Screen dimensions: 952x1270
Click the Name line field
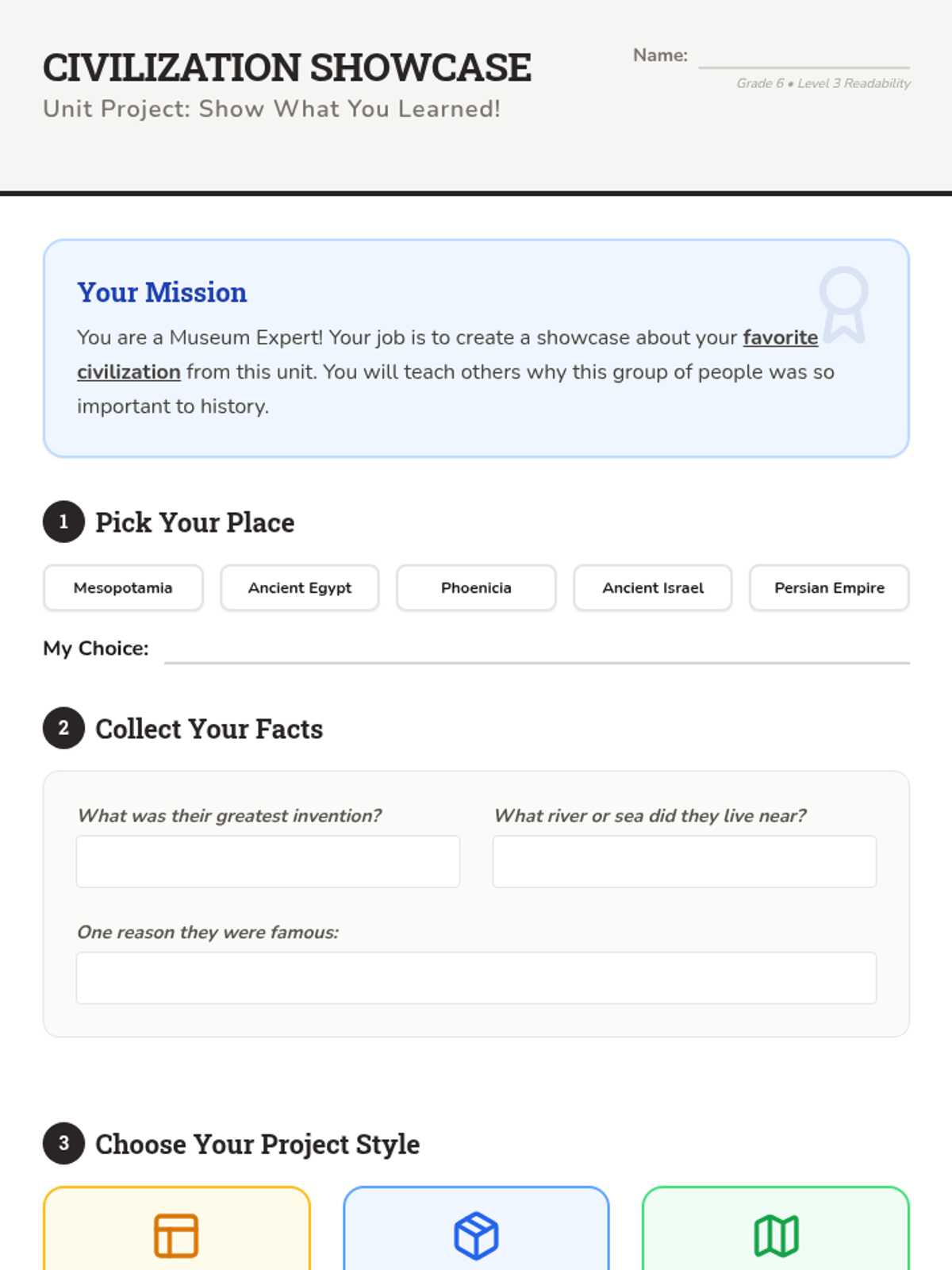[804, 57]
